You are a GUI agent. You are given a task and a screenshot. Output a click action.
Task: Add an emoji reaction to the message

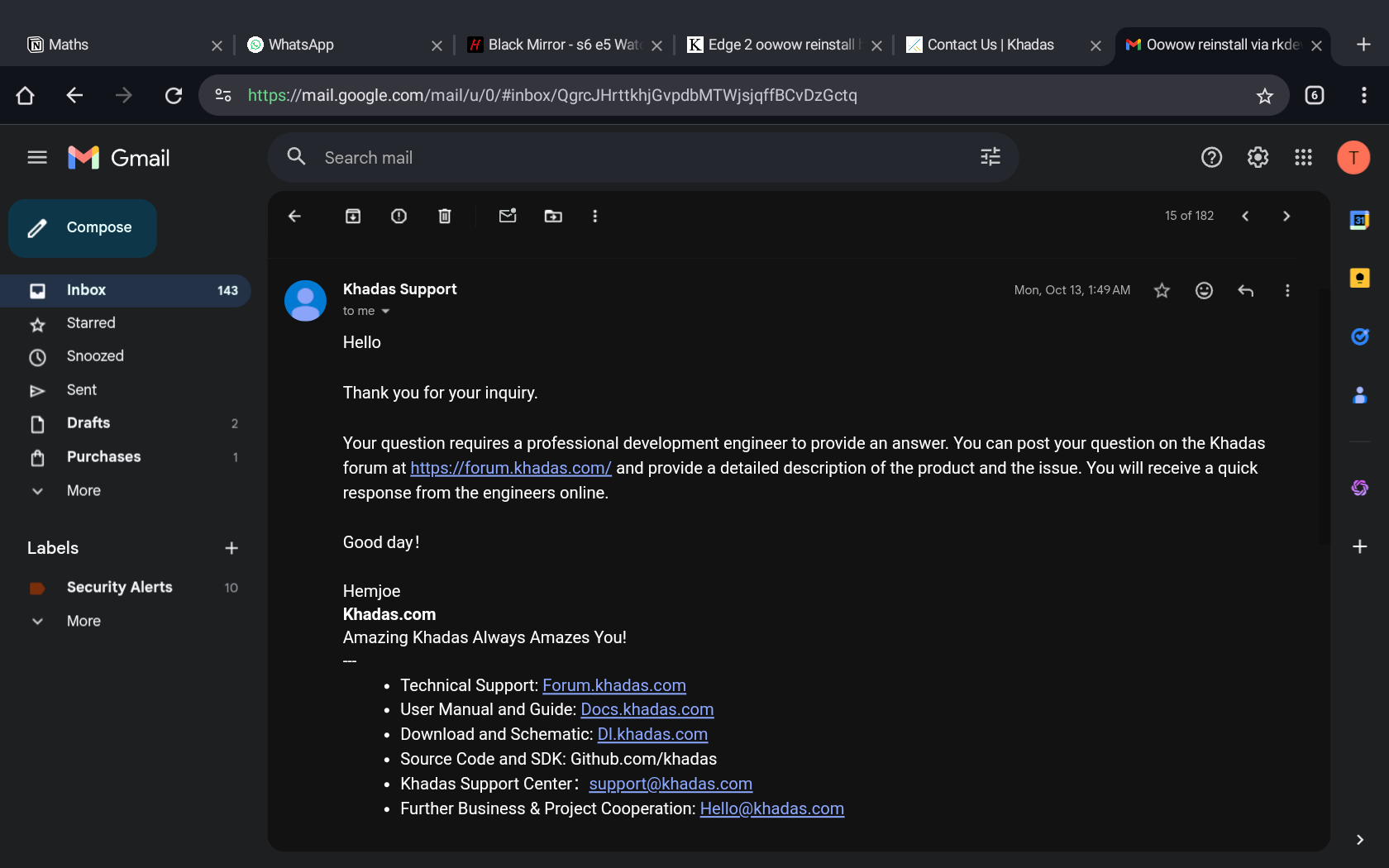[1204, 290]
